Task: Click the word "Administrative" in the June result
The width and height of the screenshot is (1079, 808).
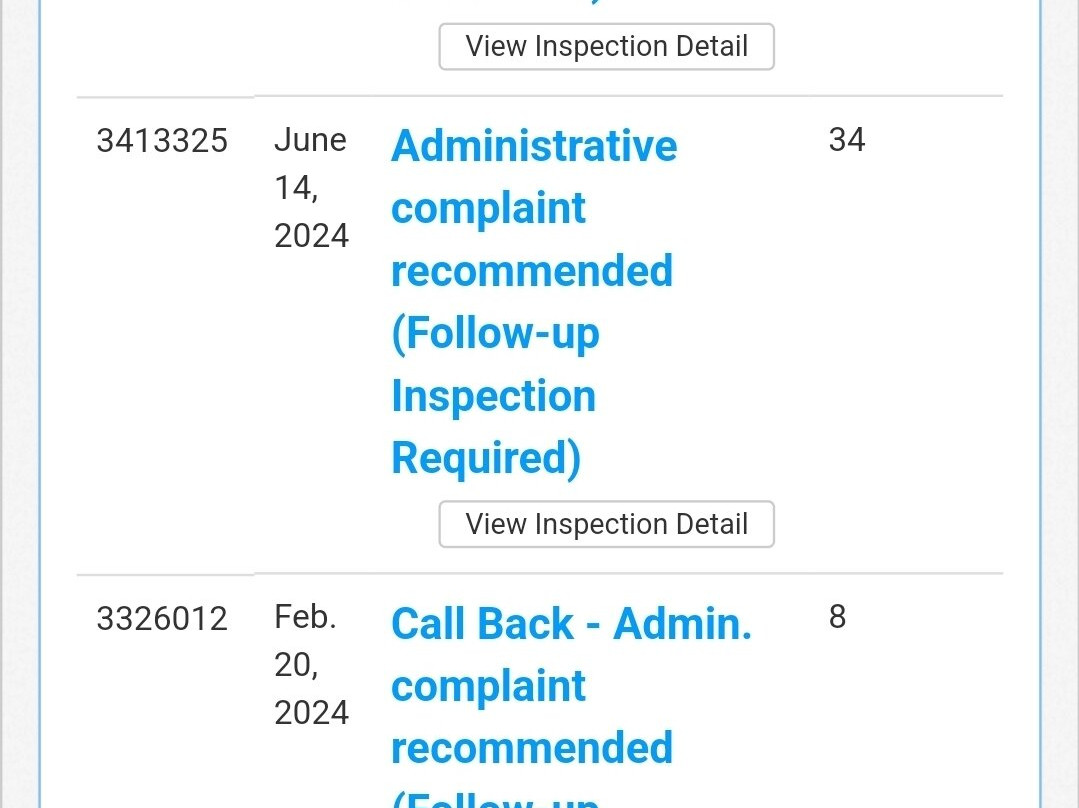Action: pos(534,146)
